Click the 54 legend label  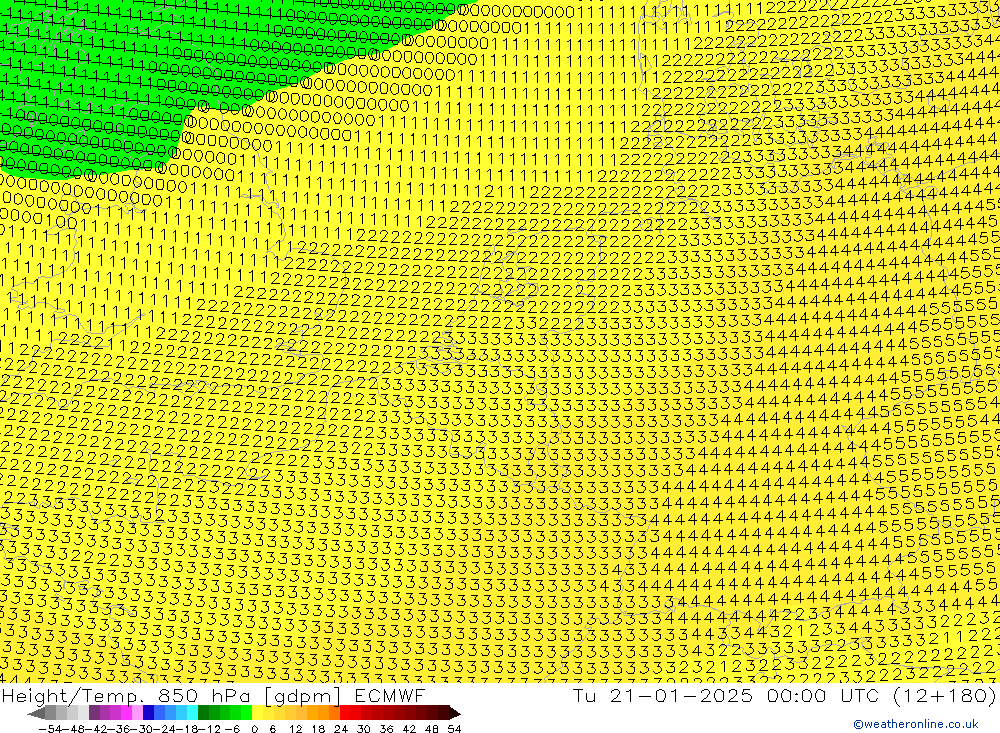point(455,729)
